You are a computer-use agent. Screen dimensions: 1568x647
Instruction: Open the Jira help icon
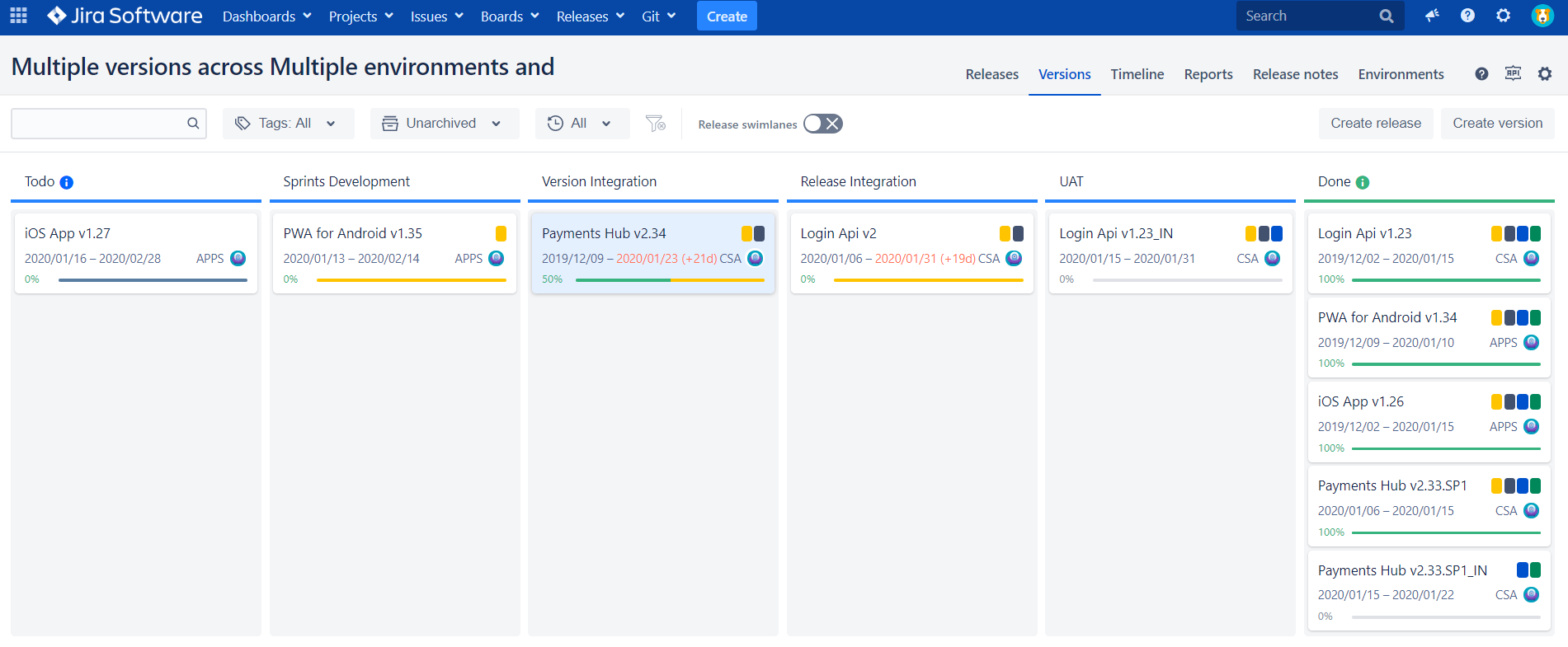(1467, 16)
